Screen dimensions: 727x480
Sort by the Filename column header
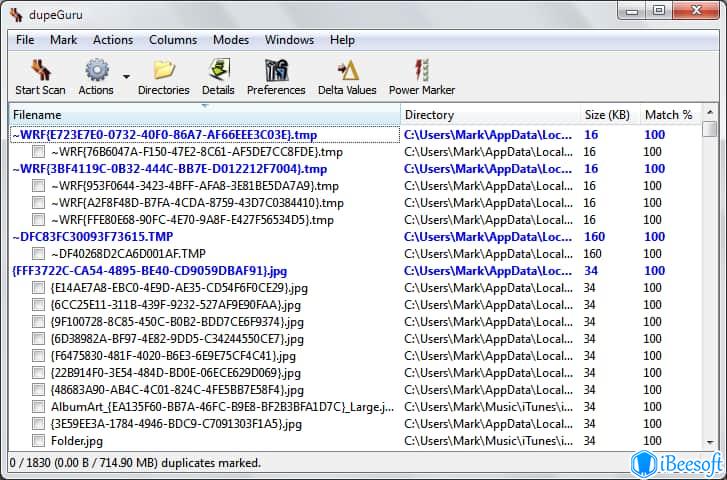[x=204, y=115]
